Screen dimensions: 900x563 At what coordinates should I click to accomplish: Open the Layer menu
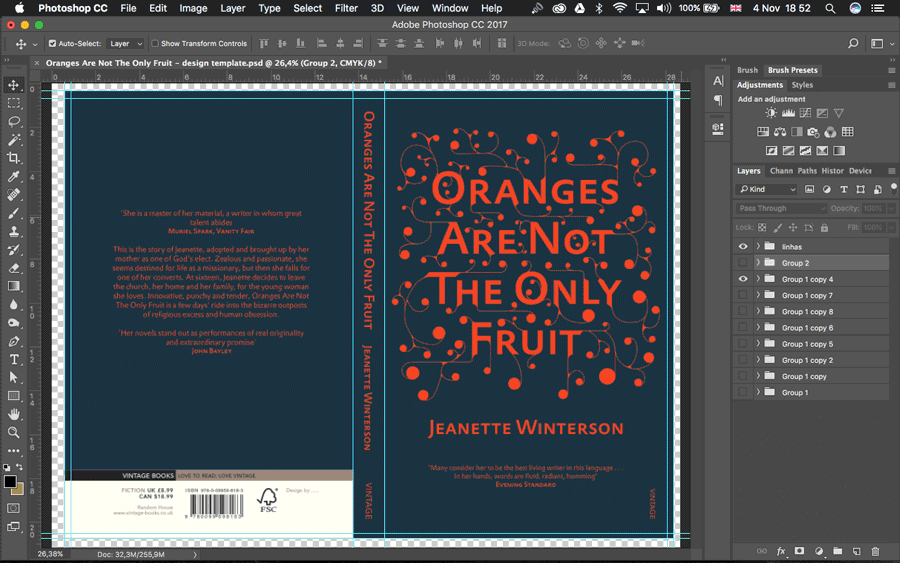point(233,8)
